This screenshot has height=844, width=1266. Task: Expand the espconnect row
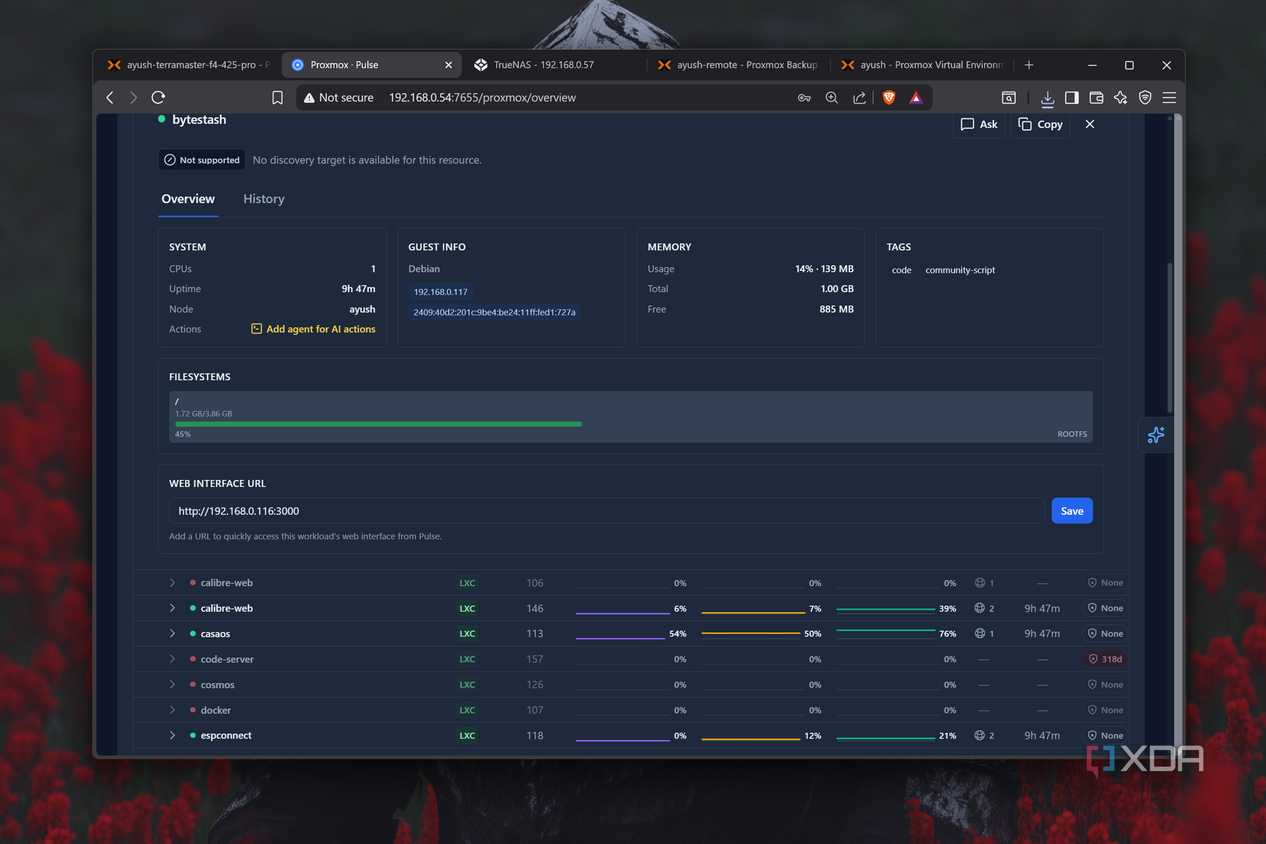(172, 735)
